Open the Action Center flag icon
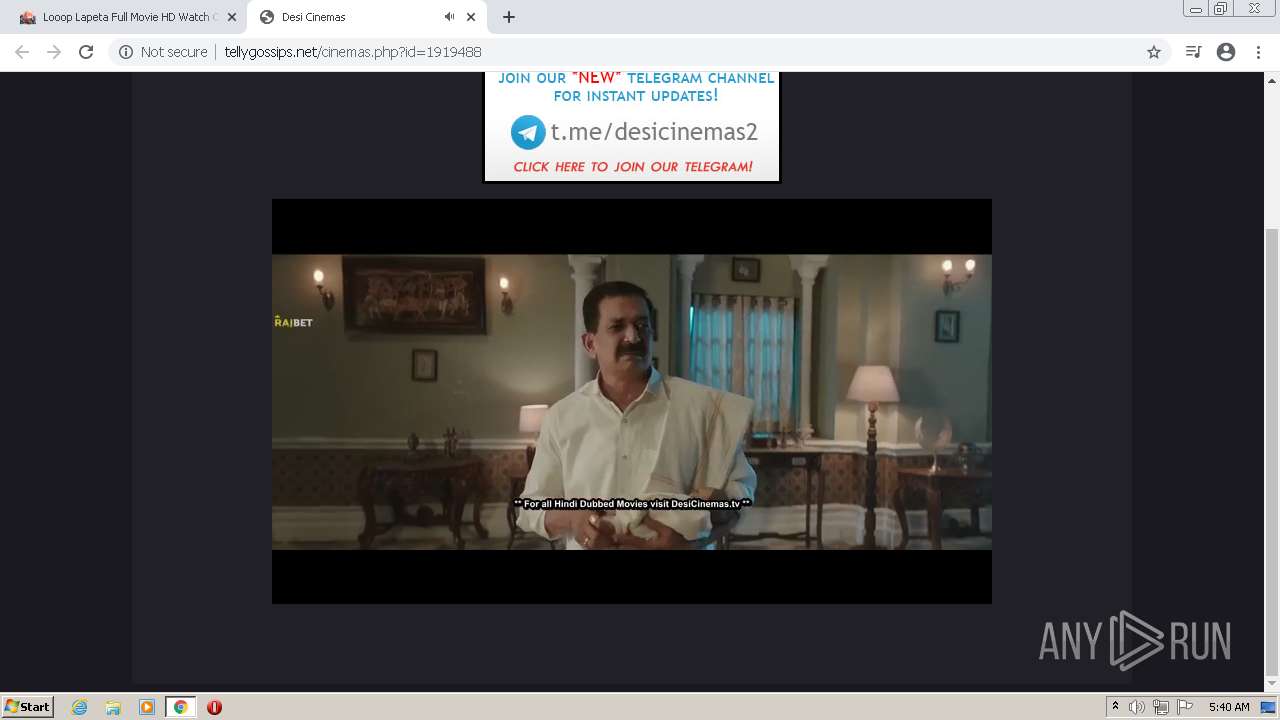Viewport: 1280px width, 720px height. coord(1184,707)
